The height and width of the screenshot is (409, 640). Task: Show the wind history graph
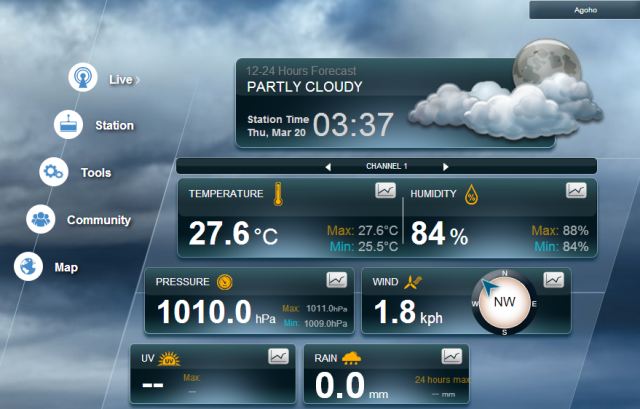point(553,280)
